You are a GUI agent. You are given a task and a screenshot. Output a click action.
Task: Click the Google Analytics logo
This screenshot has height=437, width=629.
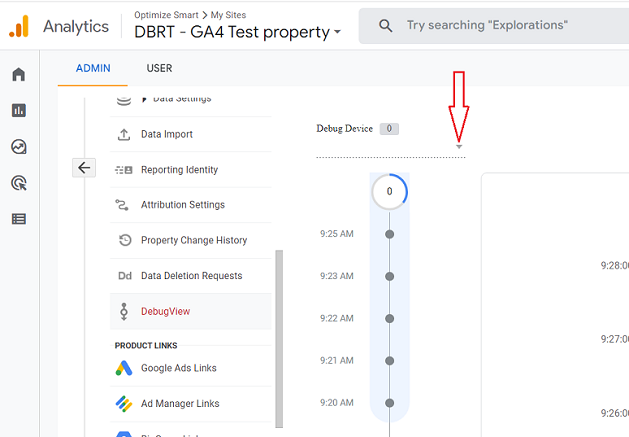pyautogui.click(x=19, y=26)
